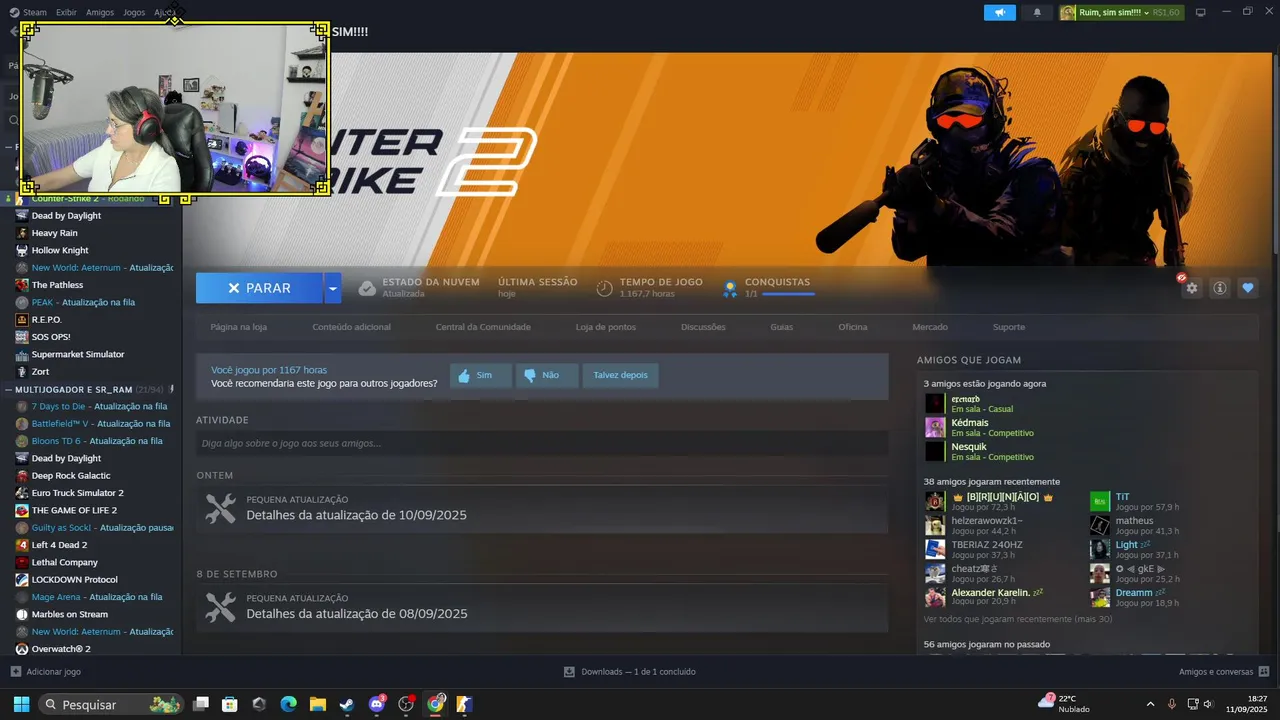This screenshot has height=720, width=1280.
Task: Click the Amigos e conversas chat icon
Action: click(x=1264, y=672)
